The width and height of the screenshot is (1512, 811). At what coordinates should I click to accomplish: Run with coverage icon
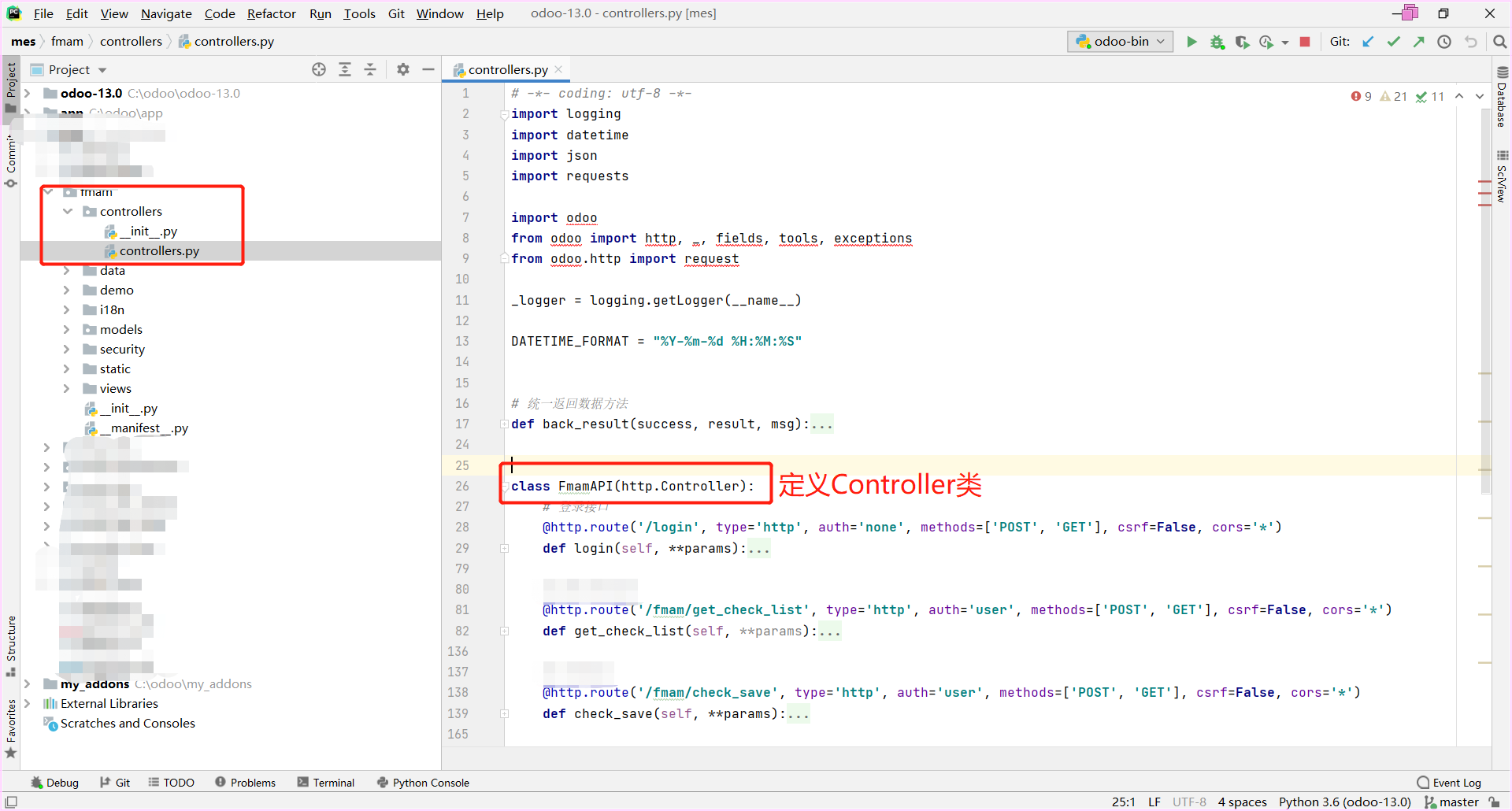coord(1243,42)
